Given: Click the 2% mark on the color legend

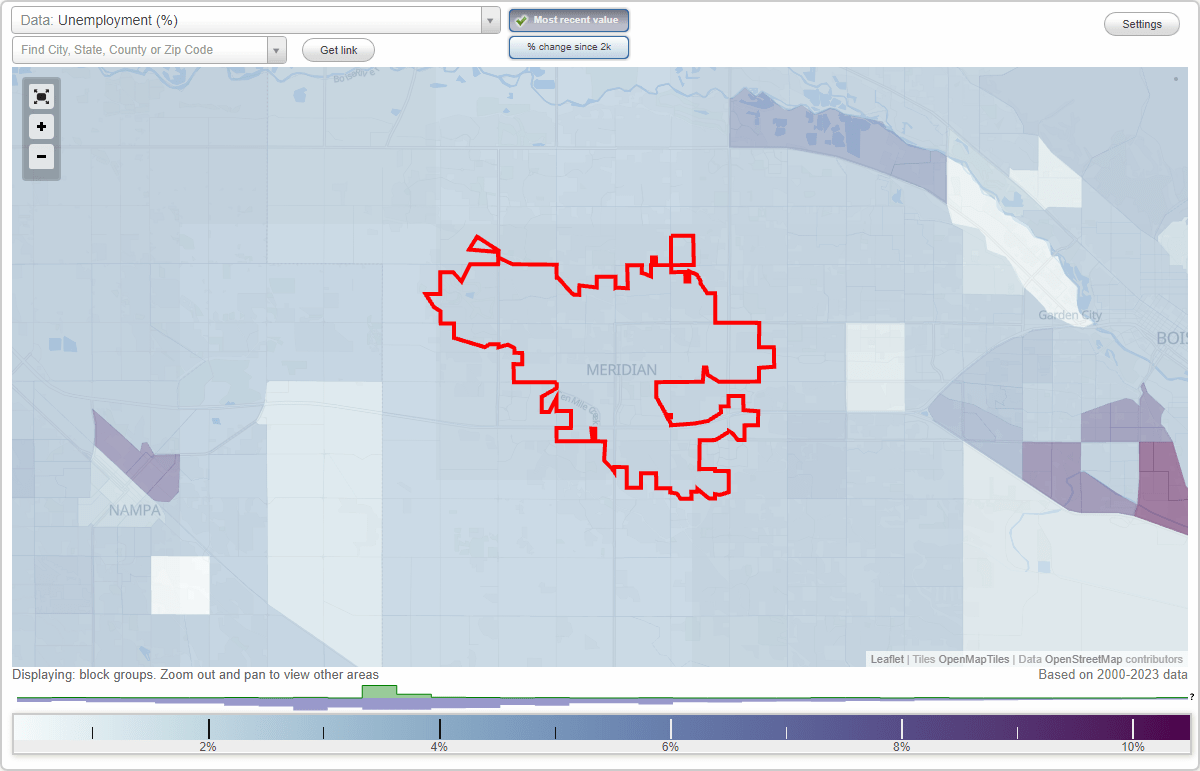Looking at the screenshot, I should [x=208, y=746].
